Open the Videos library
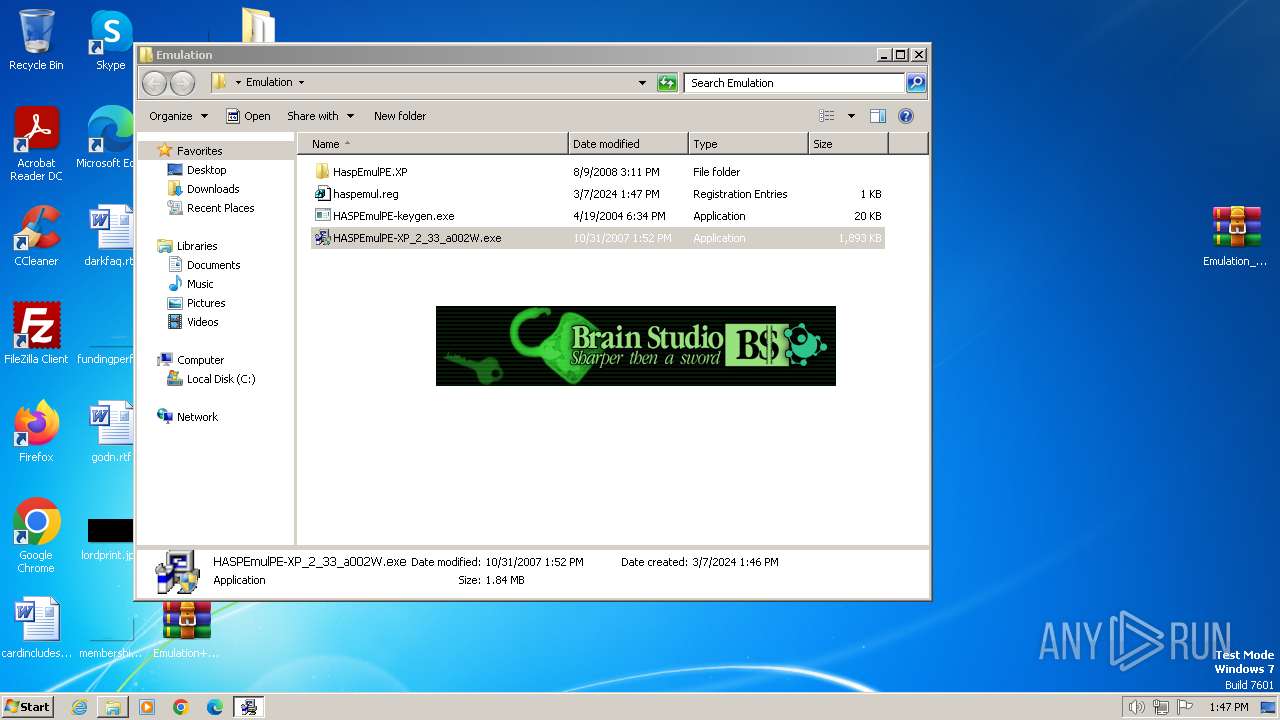This screenshot has width=1280, height=720. pos(202,322)
